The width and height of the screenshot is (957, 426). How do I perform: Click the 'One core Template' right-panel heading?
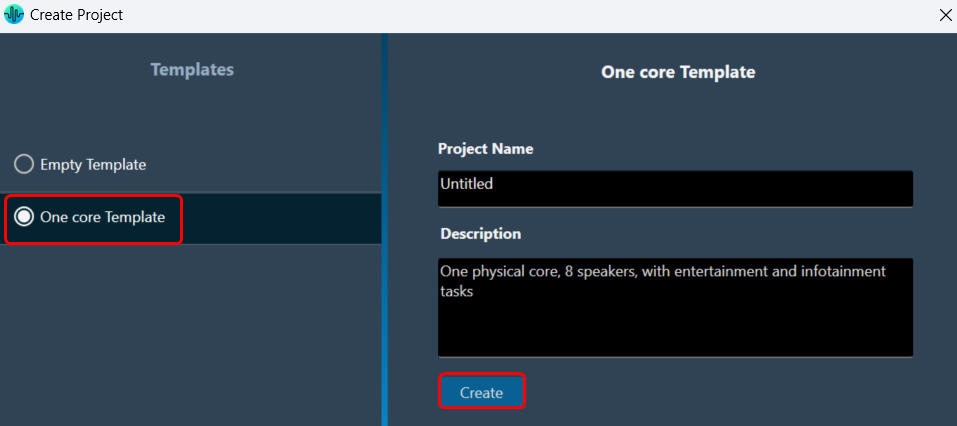[678, 72]
